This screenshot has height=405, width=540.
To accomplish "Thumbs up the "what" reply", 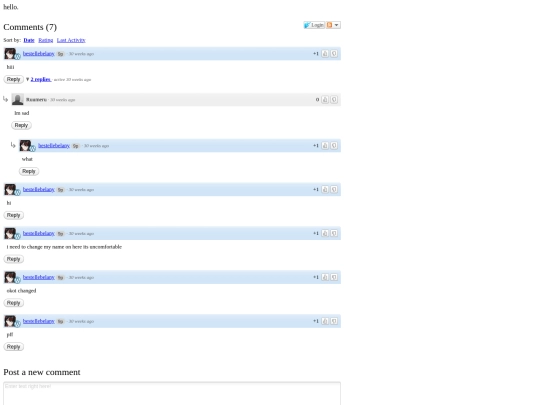I will pos(325,146).
